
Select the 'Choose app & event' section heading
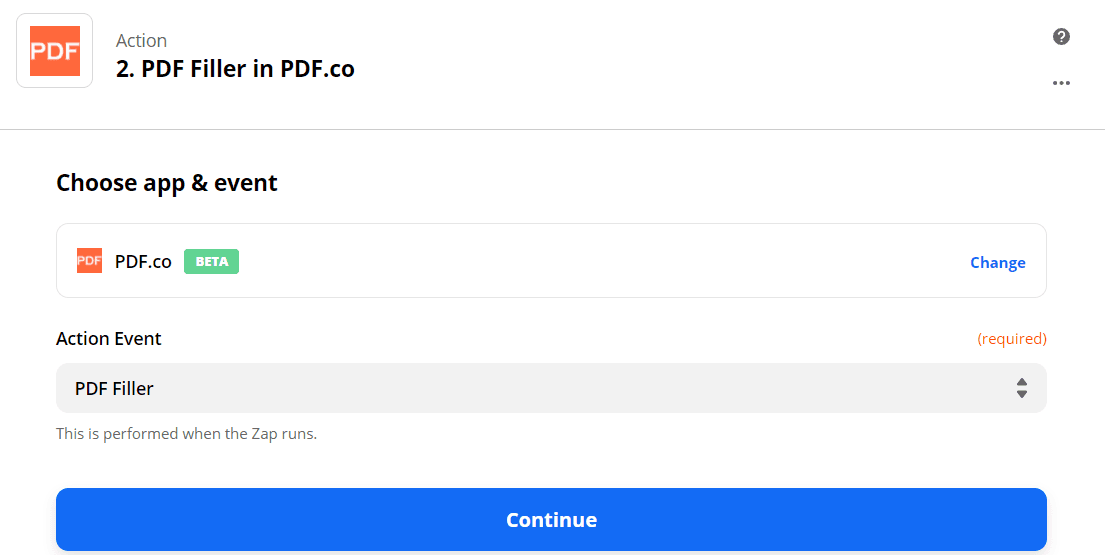tap(167, 183)
